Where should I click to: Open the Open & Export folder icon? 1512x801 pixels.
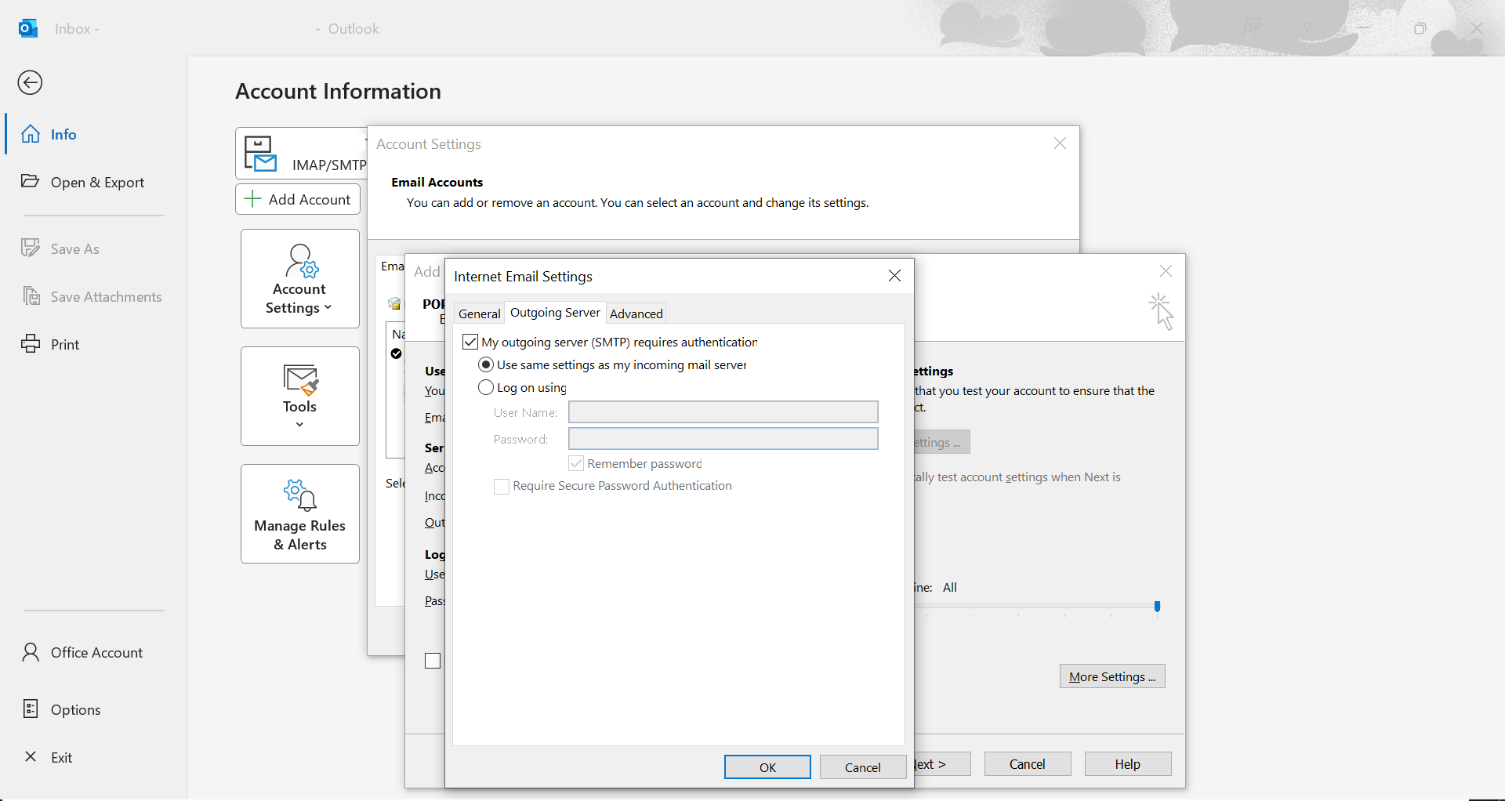coord(31,181)
